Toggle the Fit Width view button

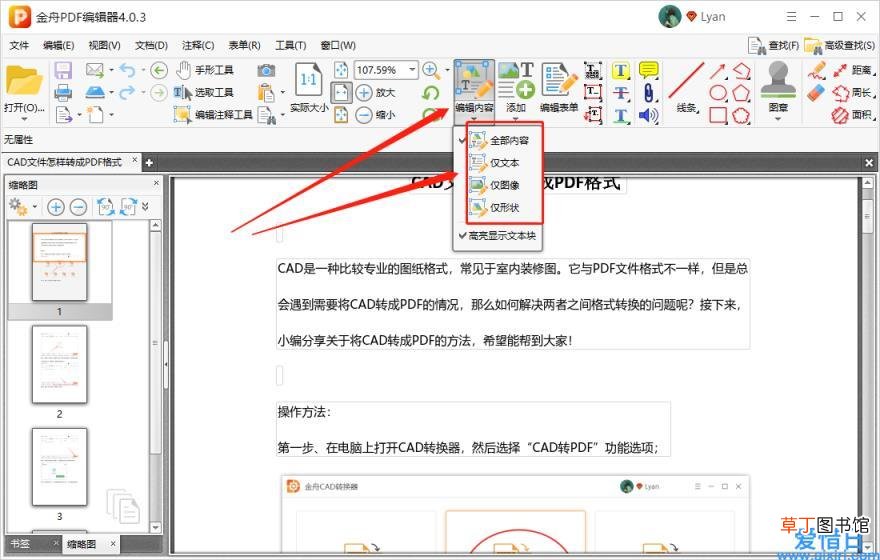pos(341,93)
